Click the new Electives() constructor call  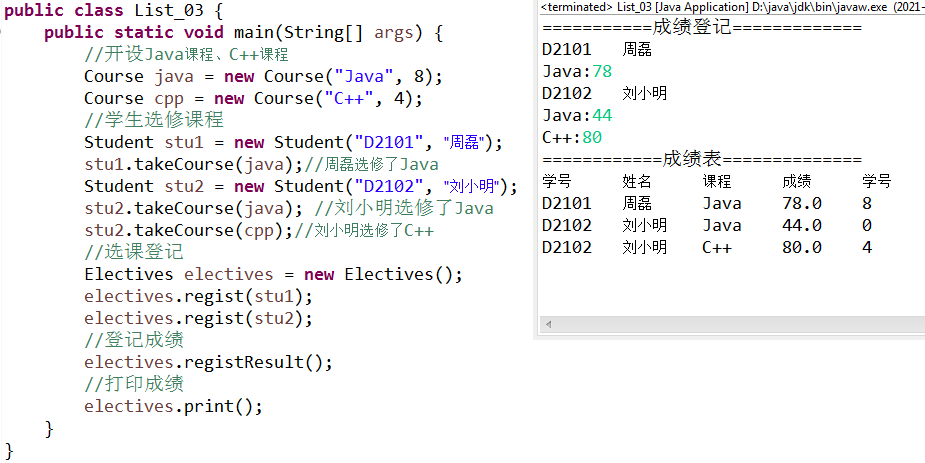point(381,275)
